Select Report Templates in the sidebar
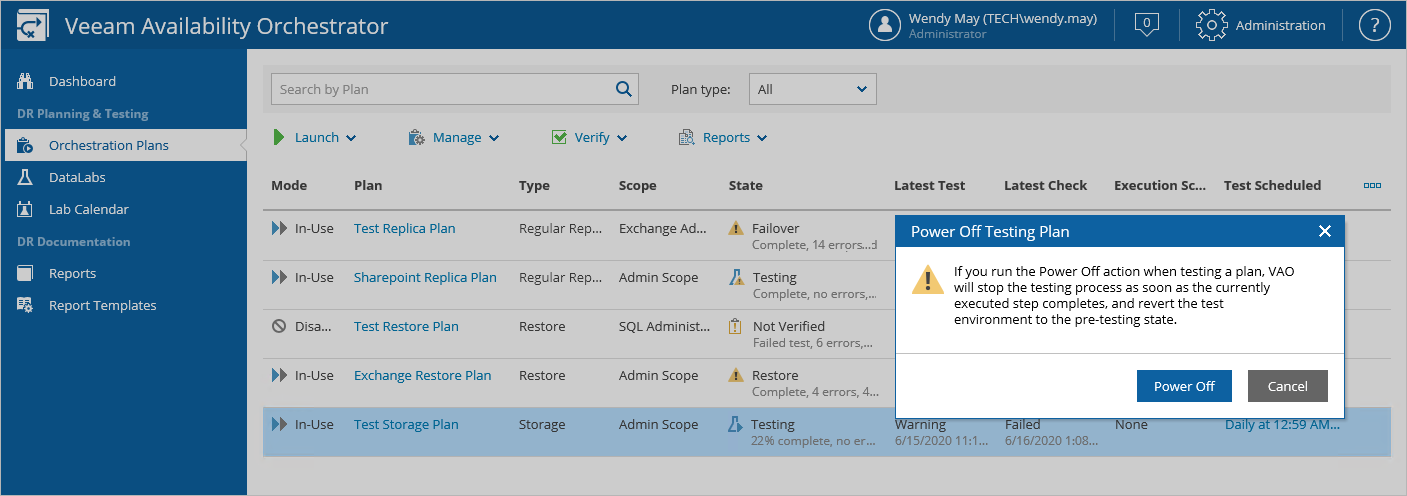The image size is (1407, 496). pyautogui.click(x=102, y=305)
